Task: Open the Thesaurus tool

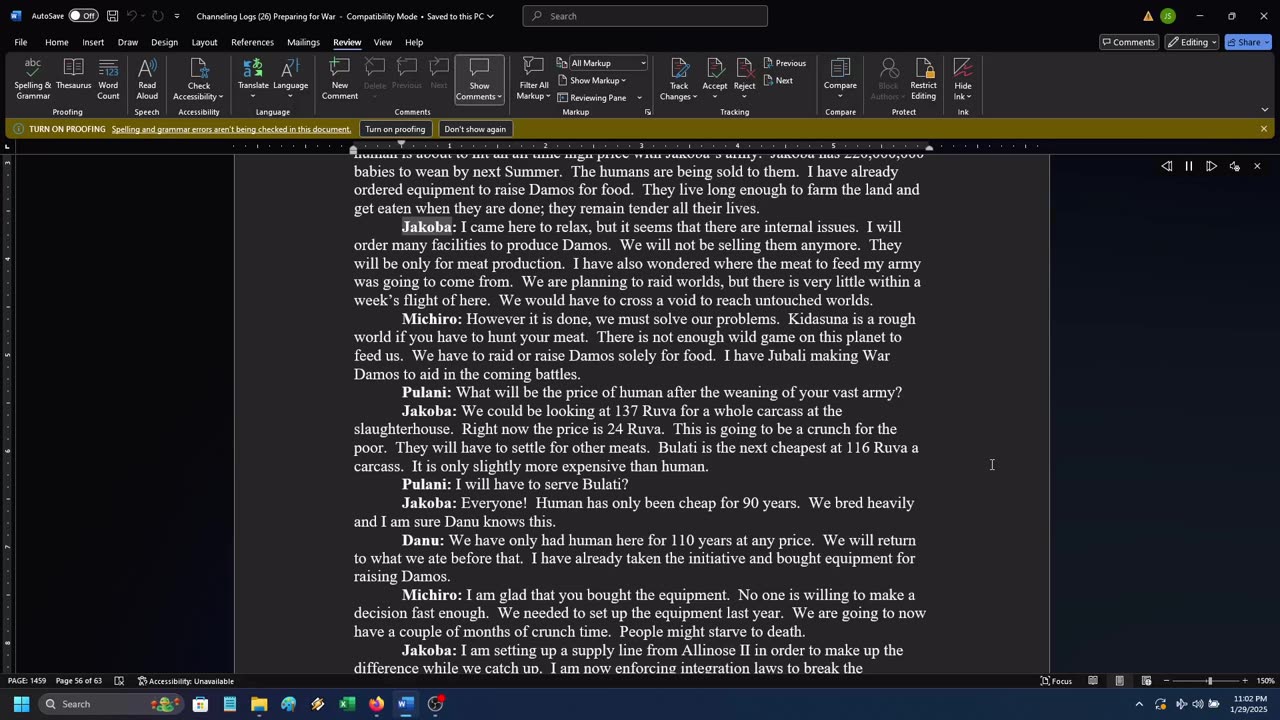Action: [x=73, y=74]
